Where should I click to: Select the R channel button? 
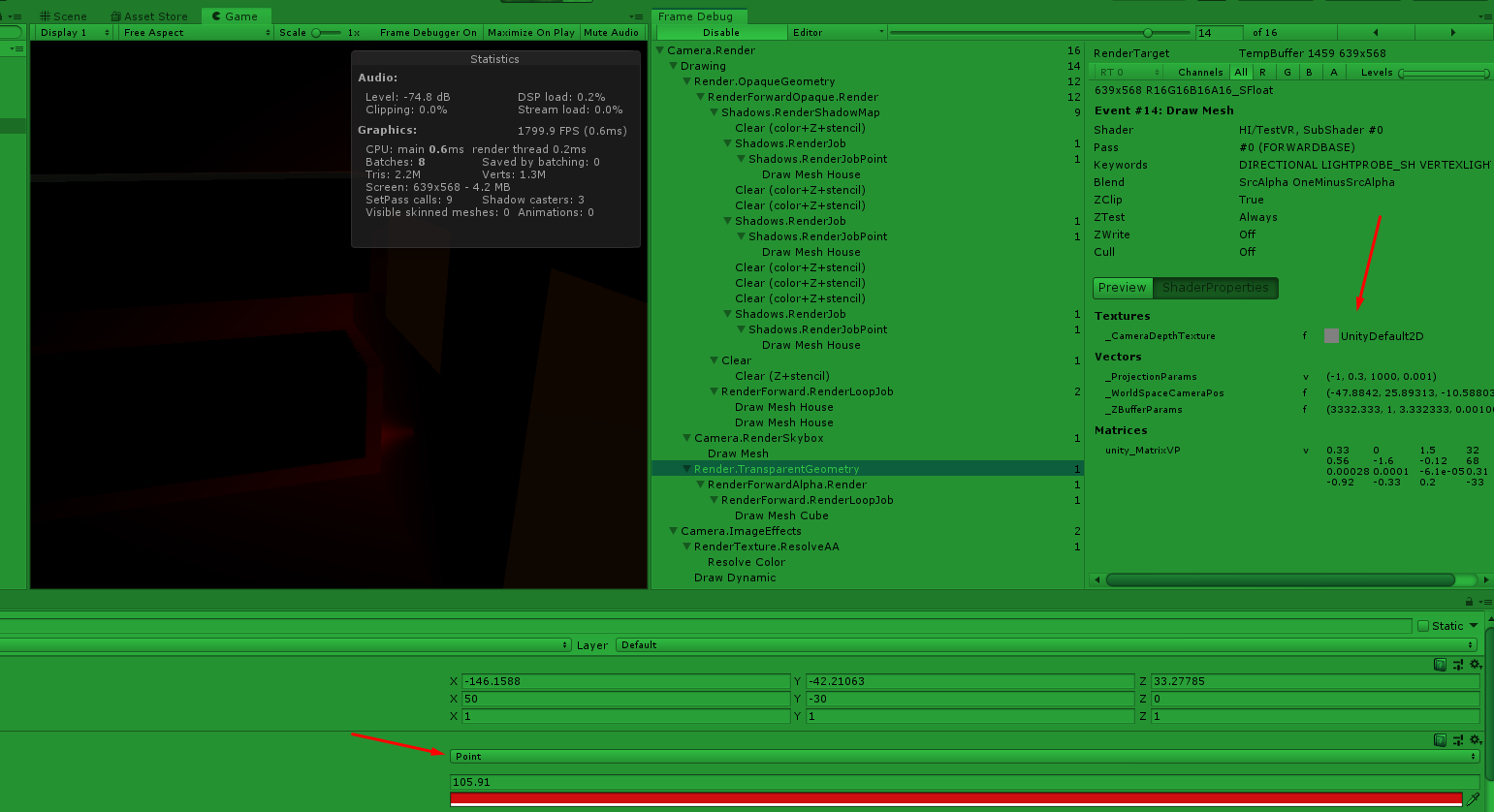tap(1262, 72)
